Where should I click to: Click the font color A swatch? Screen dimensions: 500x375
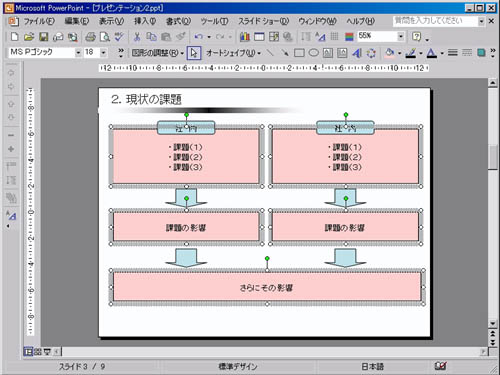[x=432, y=53]
